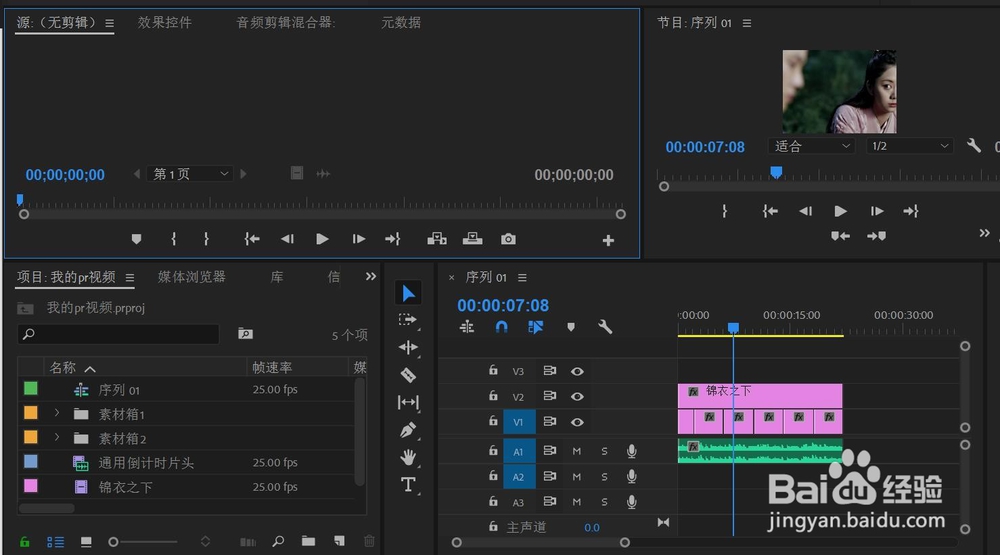Screen dimensions: 1000x555
Task: Export frame with the camera icon
Action: pyautogui.click(x=508, y=239)
